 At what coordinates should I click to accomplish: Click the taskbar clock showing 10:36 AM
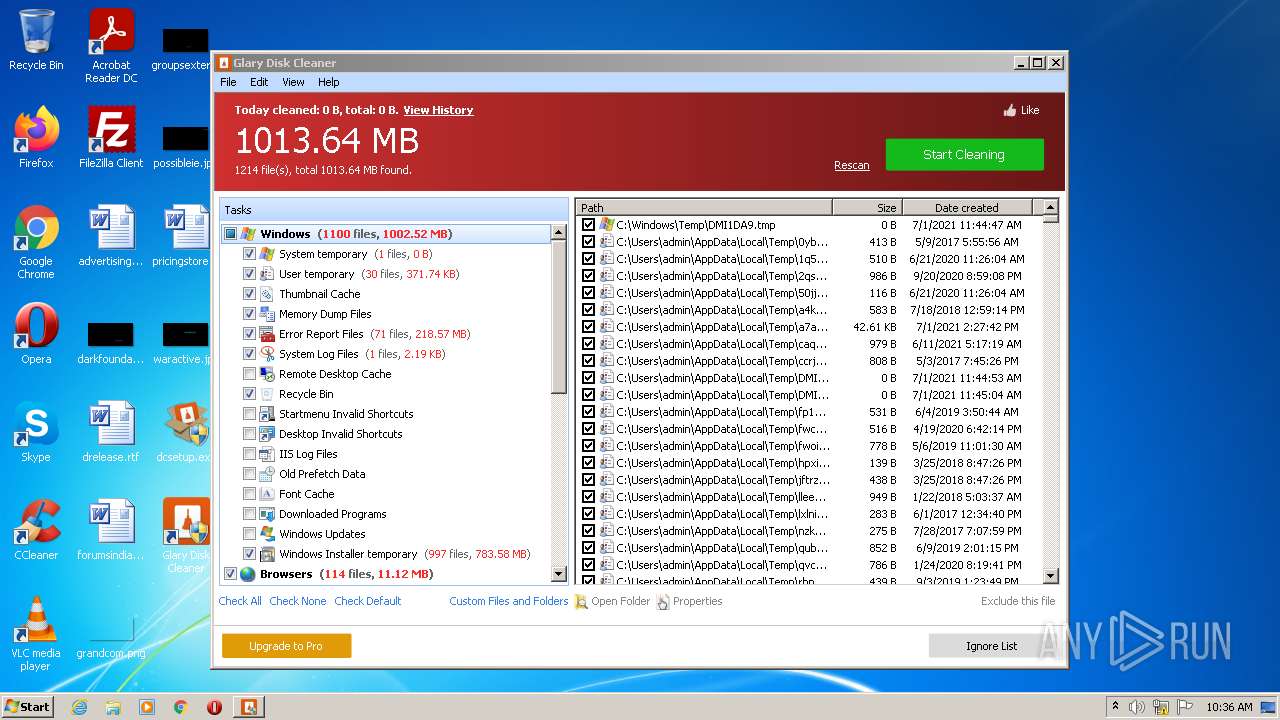tap(1229, 707)
